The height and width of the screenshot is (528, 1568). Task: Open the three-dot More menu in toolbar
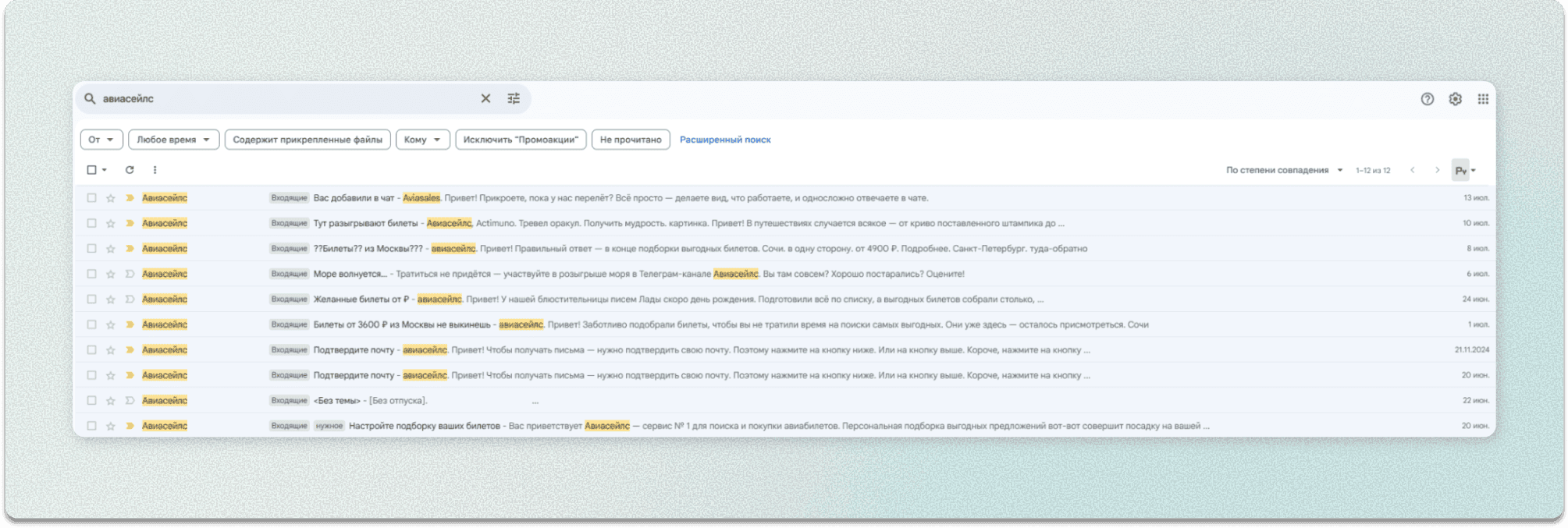pos(155,170)
